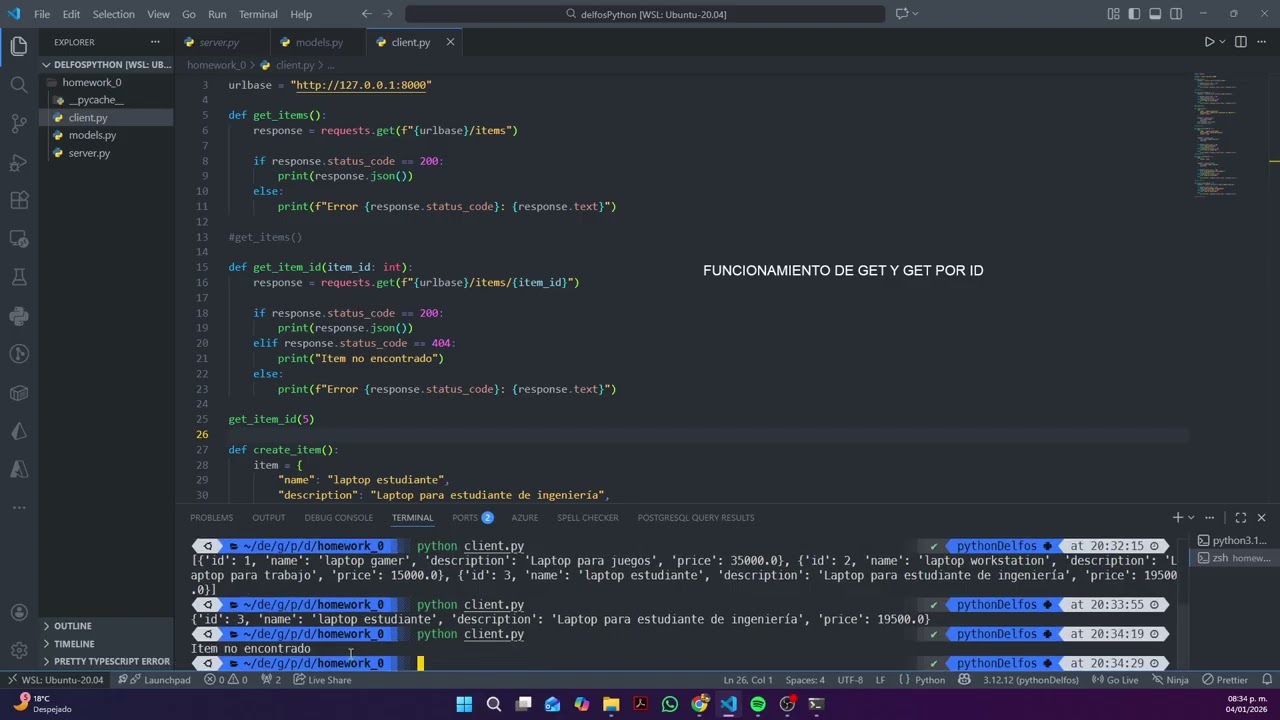Click Ln 26, Col 1 position indicator
1280x720 pixels.
[x=748, y=680]
